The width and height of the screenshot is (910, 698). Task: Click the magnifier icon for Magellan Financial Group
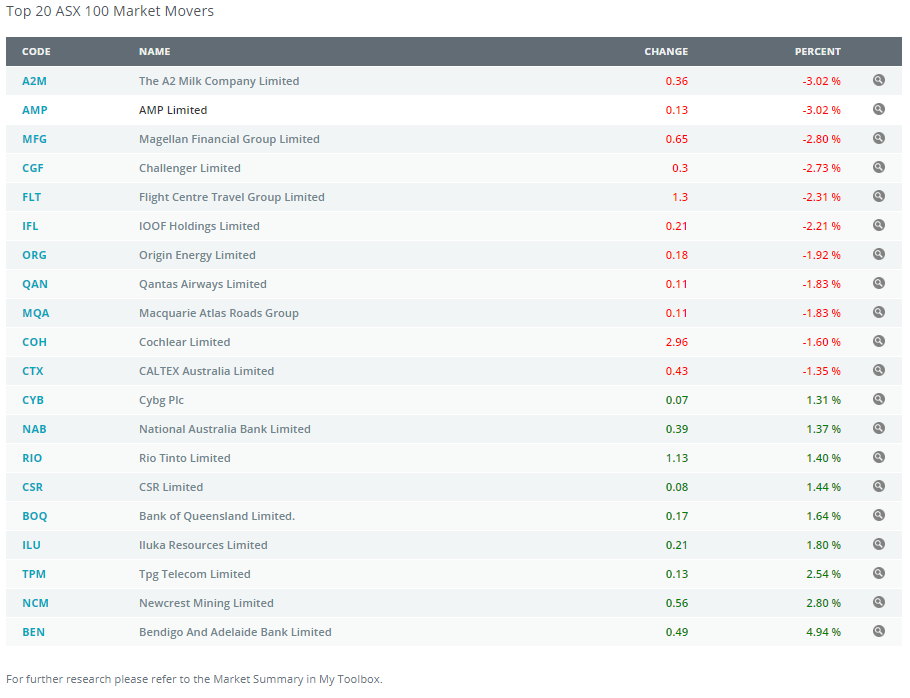(x=879, y=139)
